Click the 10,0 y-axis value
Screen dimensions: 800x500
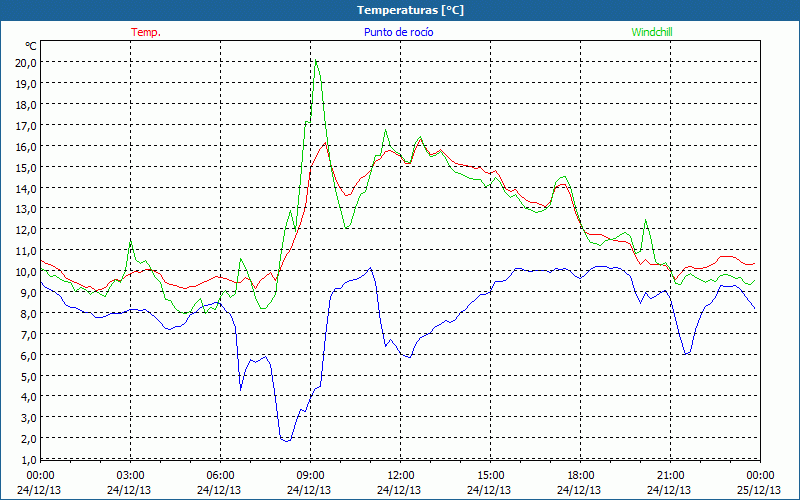point(26,271)
